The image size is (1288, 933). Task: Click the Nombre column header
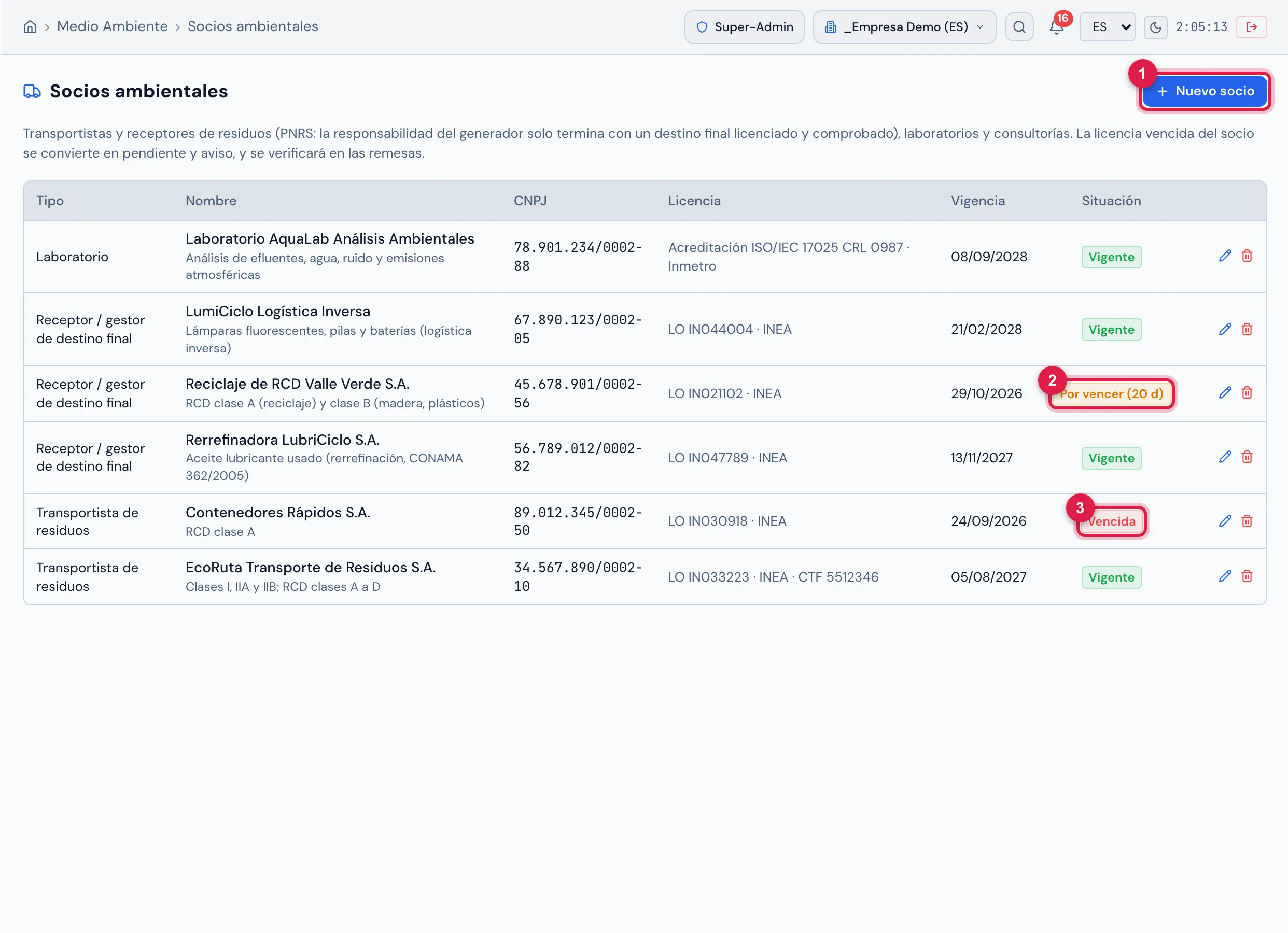tap(211, 201)
